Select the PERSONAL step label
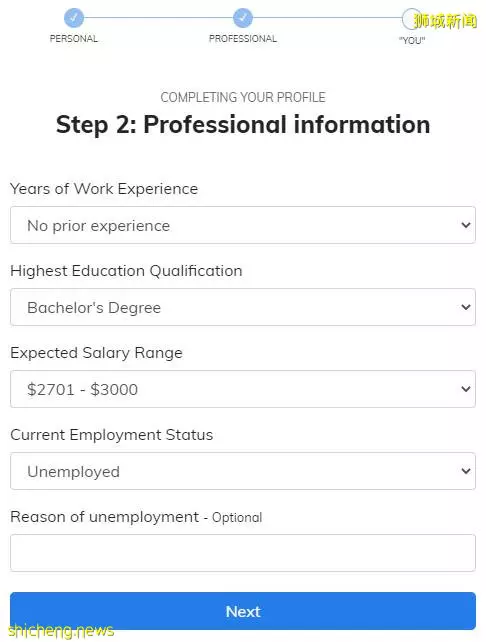Screen dimensions: 486x642 (x=74, y=38)
